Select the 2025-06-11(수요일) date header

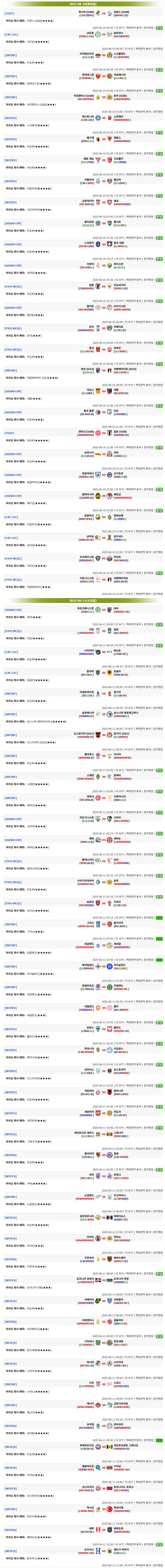click(82, 600)
